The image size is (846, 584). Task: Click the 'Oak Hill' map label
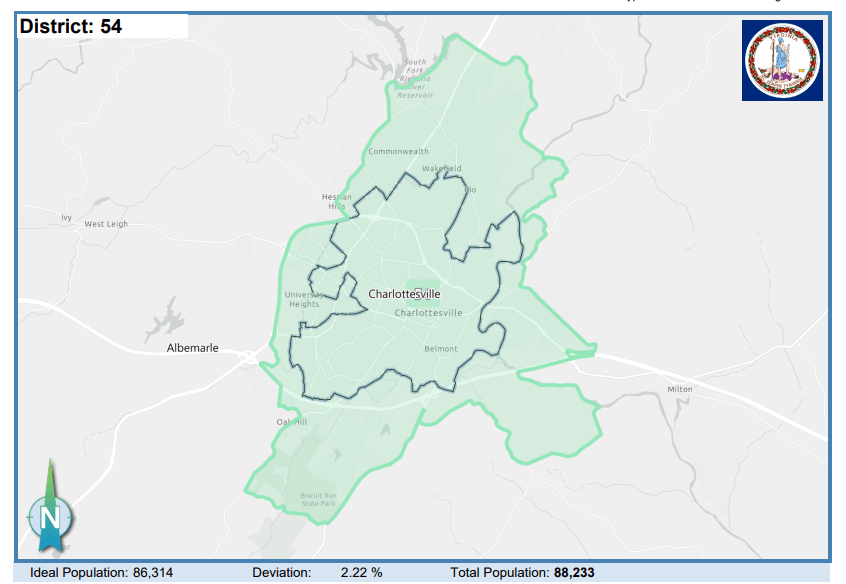pos(292,422)
